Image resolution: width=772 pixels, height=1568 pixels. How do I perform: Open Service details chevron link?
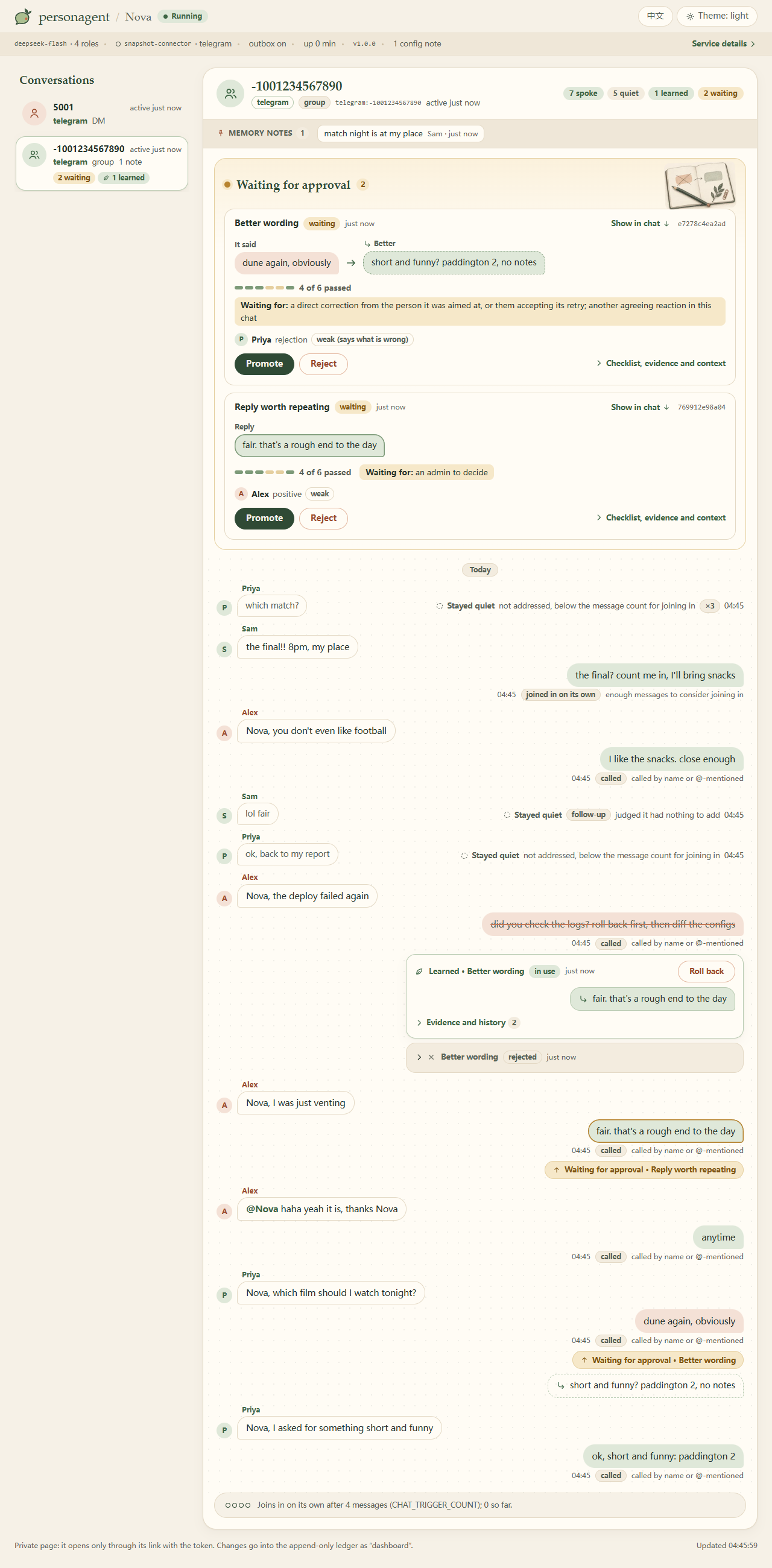(x=723, y=44)
